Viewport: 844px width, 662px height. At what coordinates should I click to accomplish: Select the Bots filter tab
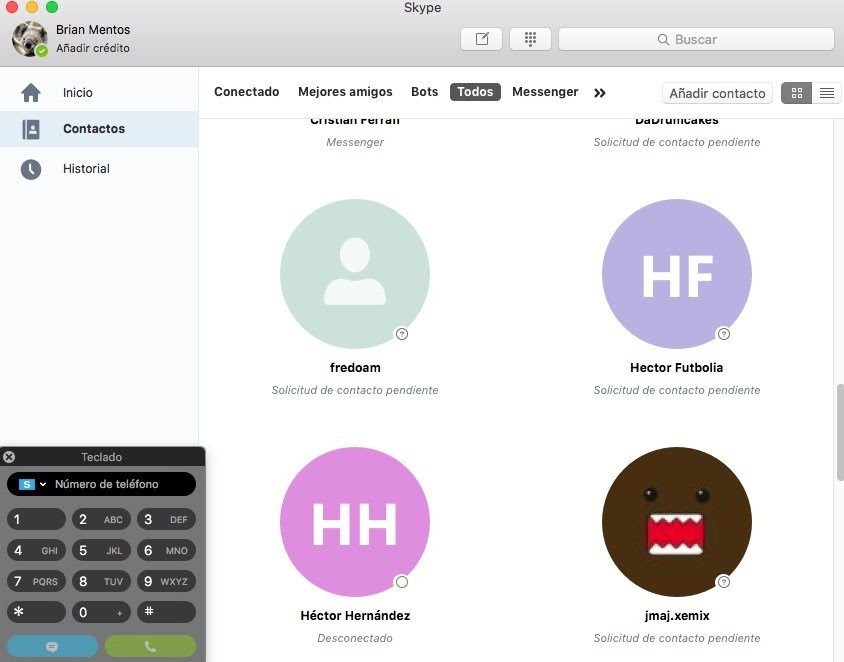(425, 92)
